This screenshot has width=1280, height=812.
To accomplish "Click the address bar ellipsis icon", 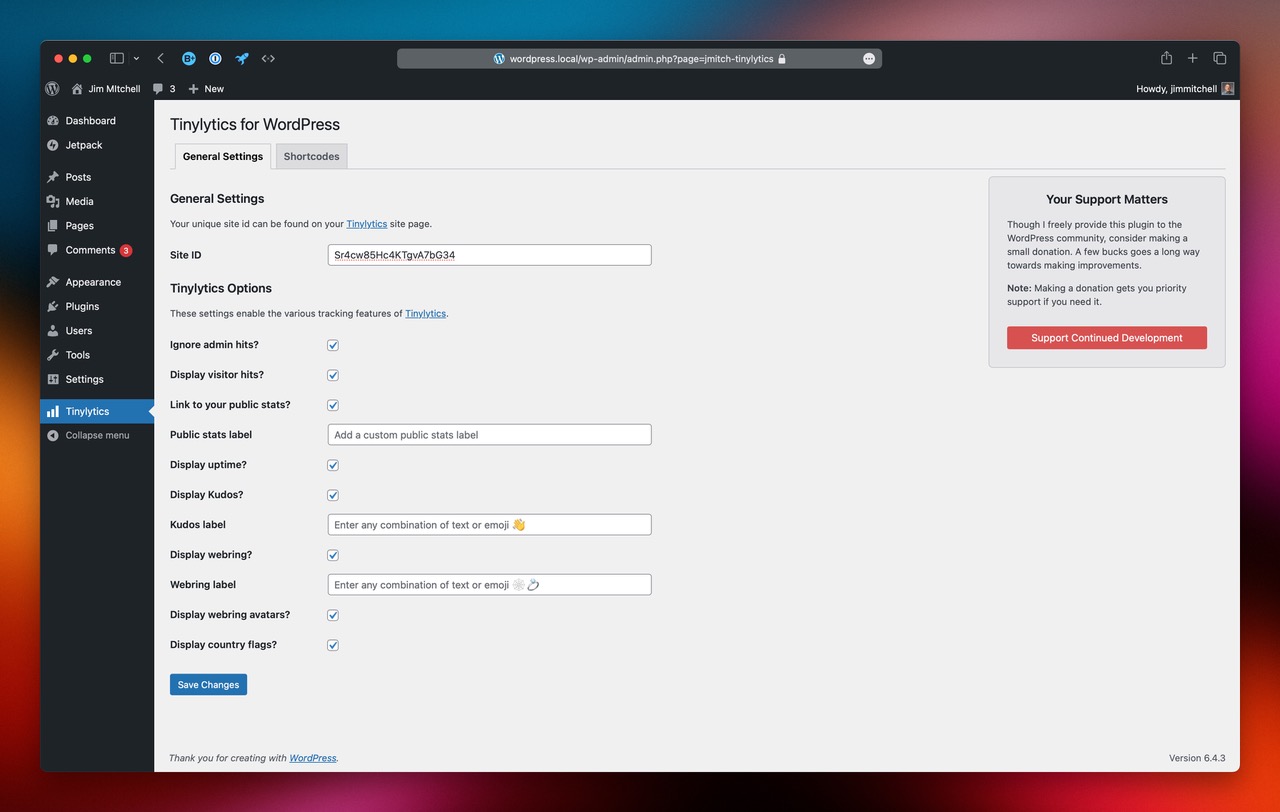I will (x=869, y=59).
